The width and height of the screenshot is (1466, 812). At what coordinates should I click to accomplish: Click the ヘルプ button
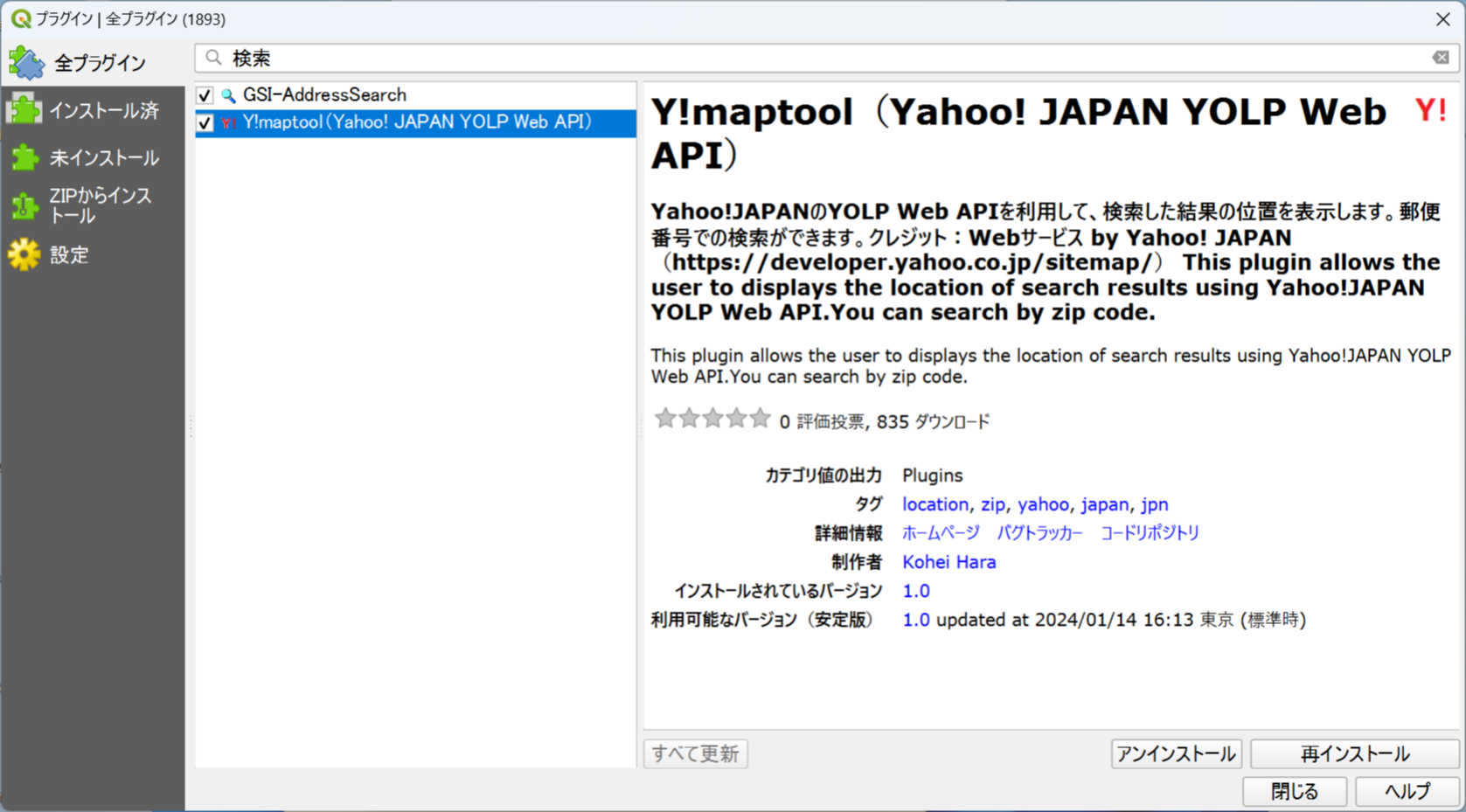point(1407,791)
